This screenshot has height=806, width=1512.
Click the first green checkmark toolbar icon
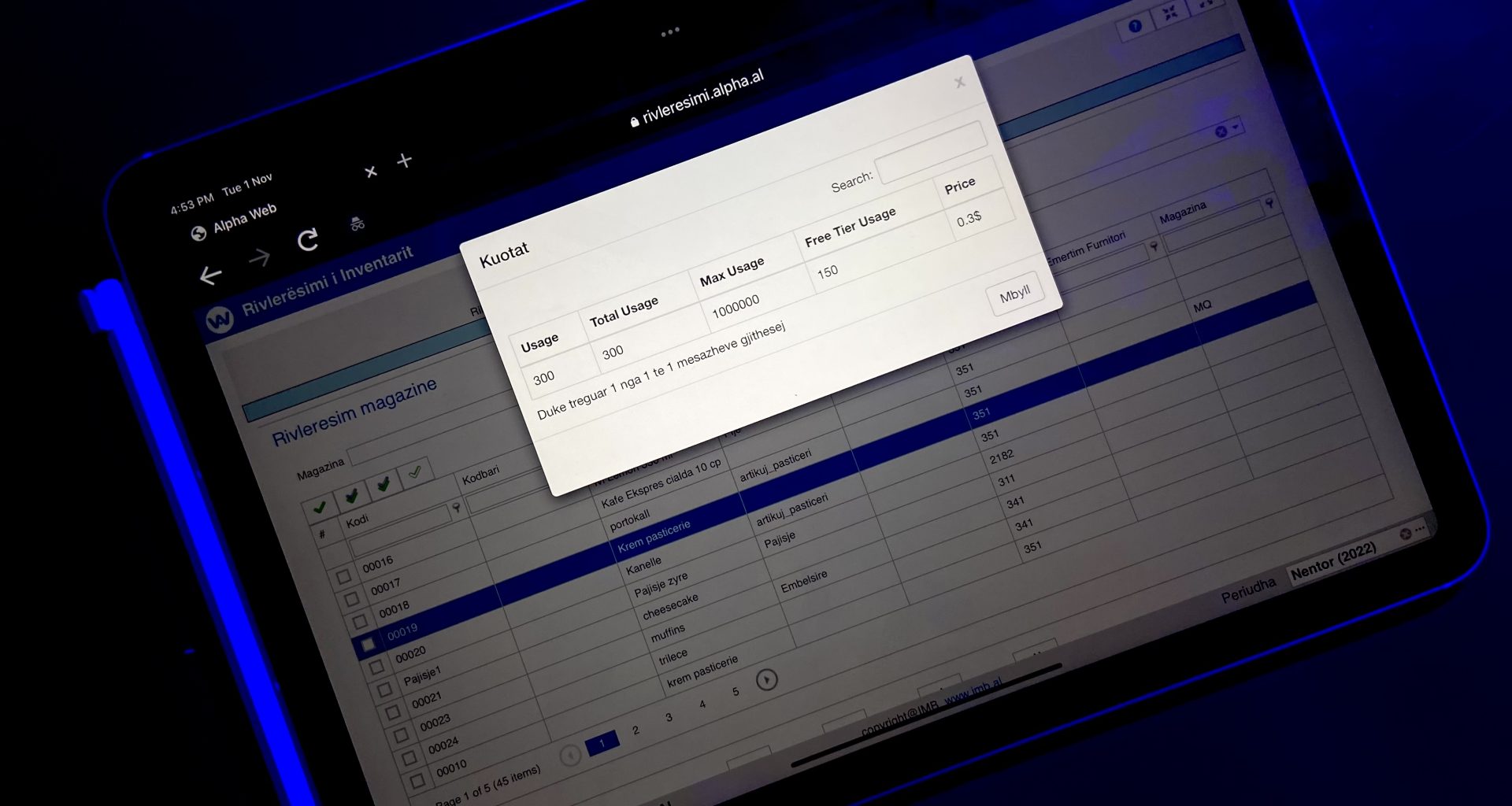[x=320, y=508]
